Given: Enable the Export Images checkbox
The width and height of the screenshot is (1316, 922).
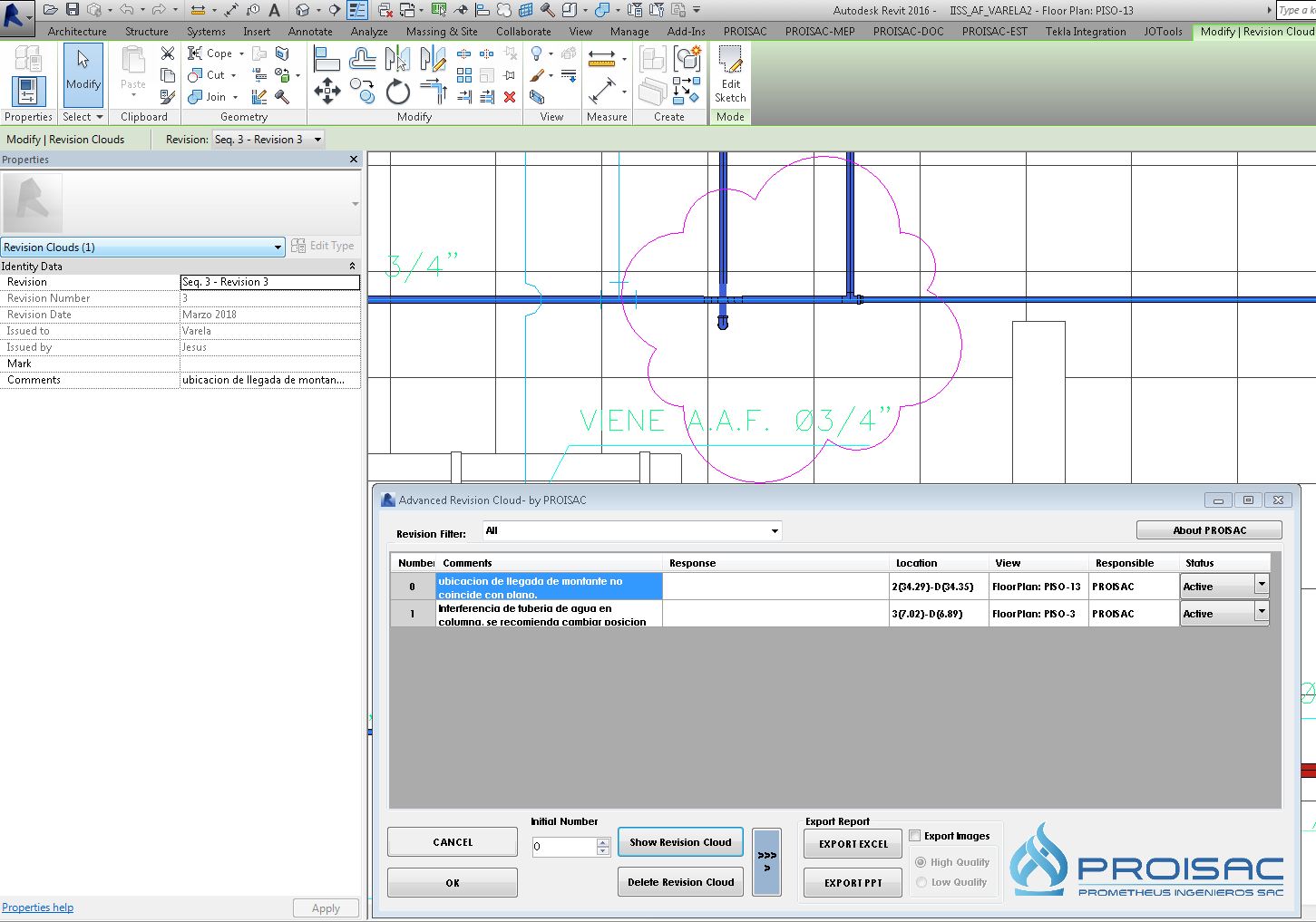Looking at the screenshot, I should 915,835.
